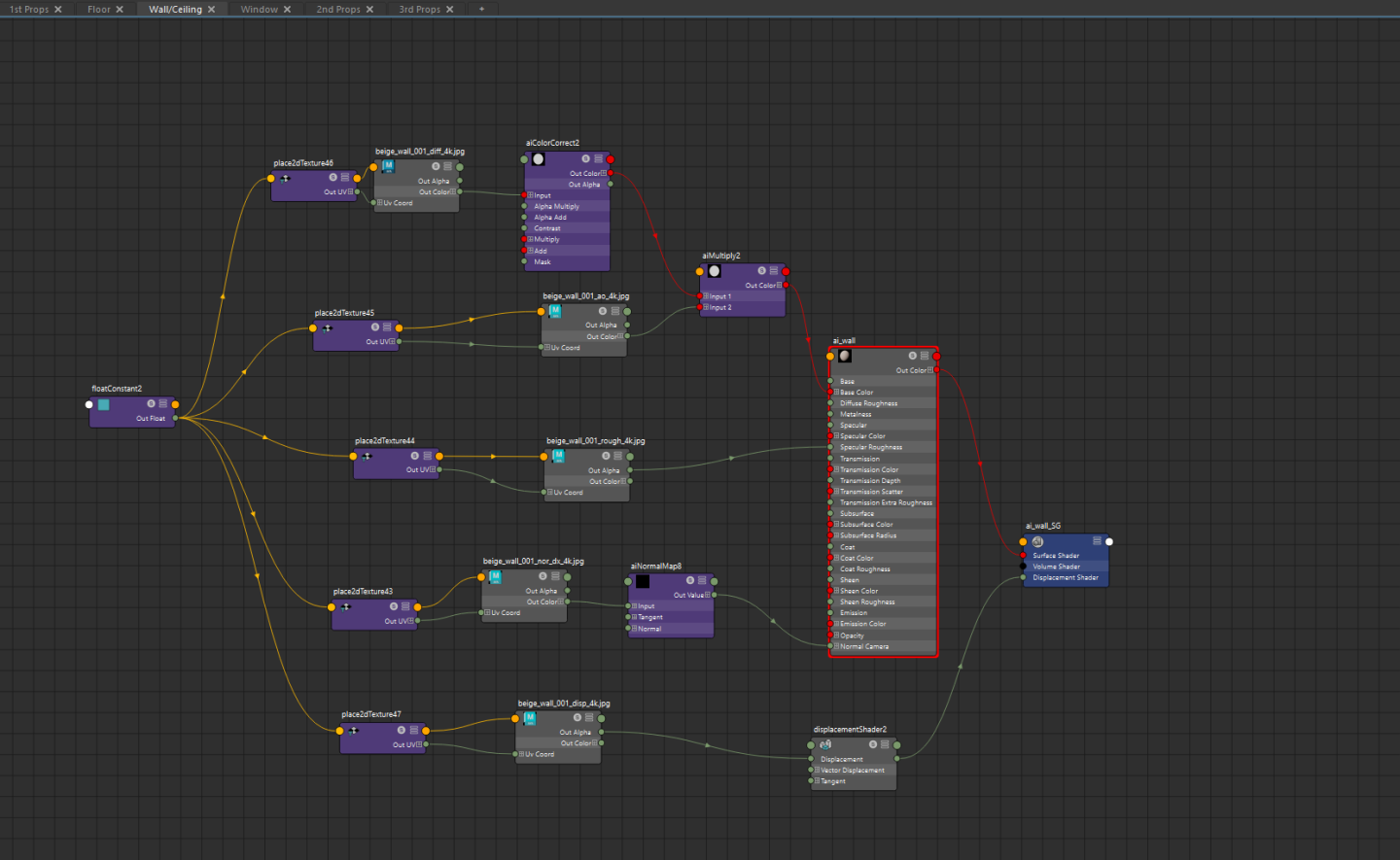
Task: Toggle solo on displacementShader2 node
Action: [x=872, y=744]
